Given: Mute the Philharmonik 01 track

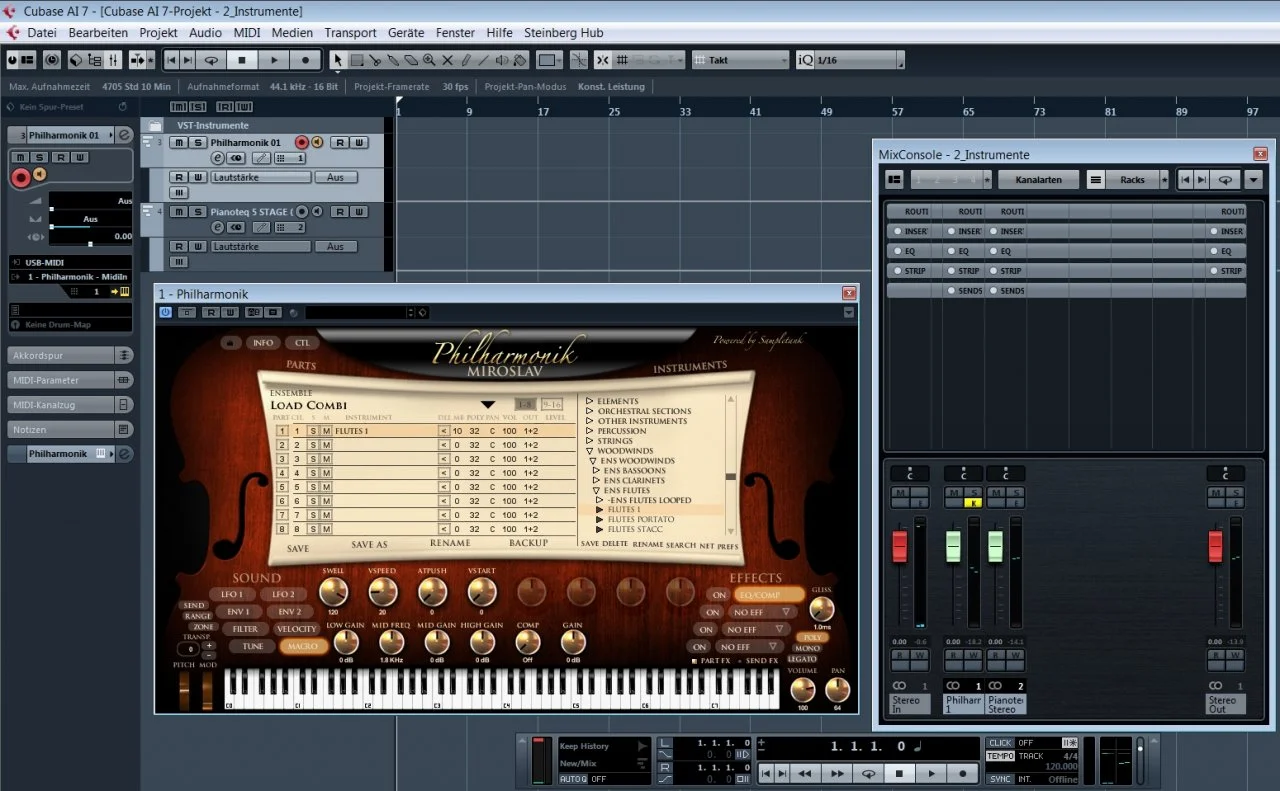Looking at the screenshot, I should click(178, 143).
